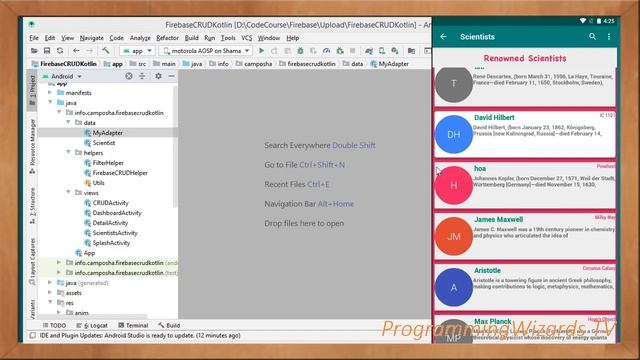Select FirebaseCRUDHelper in the project tree
Image resolution: width=640 pixels, height=360 pixels.
(x=120, y=173)
